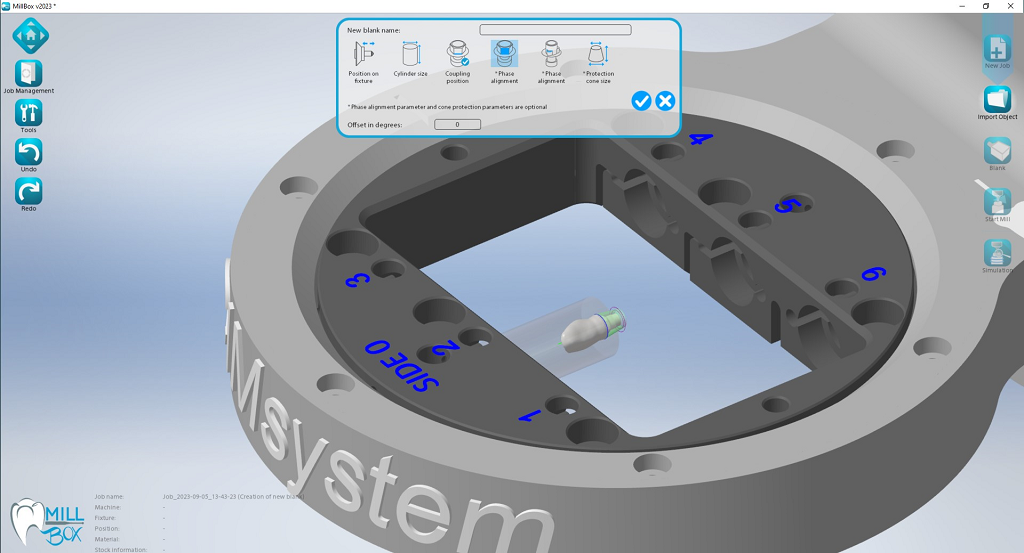This screenshot has height=553, width=1024.
Task: Click the New blank name input field
Action: (x=555, y=29)
